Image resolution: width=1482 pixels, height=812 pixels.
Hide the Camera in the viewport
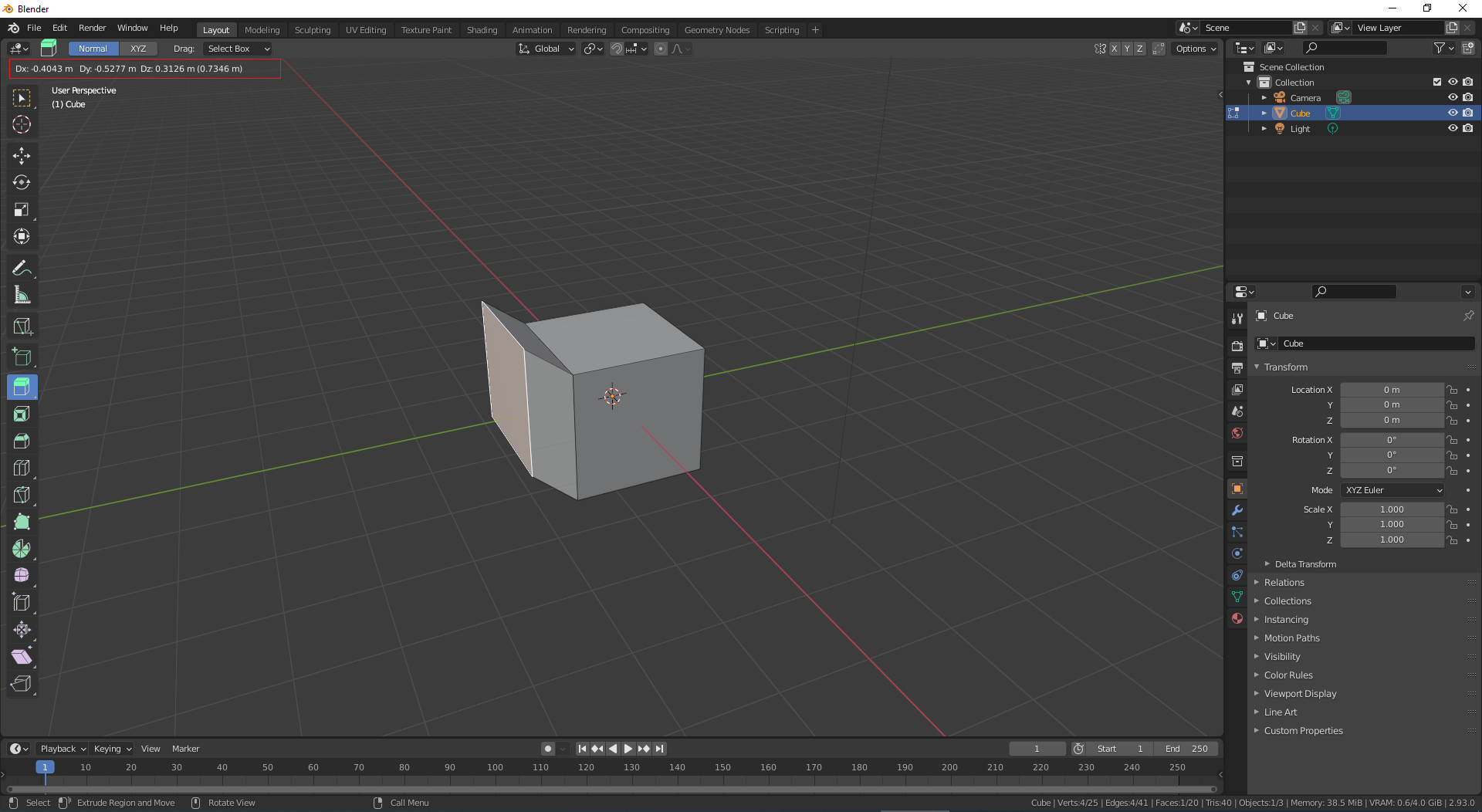tap(1453, 97)
